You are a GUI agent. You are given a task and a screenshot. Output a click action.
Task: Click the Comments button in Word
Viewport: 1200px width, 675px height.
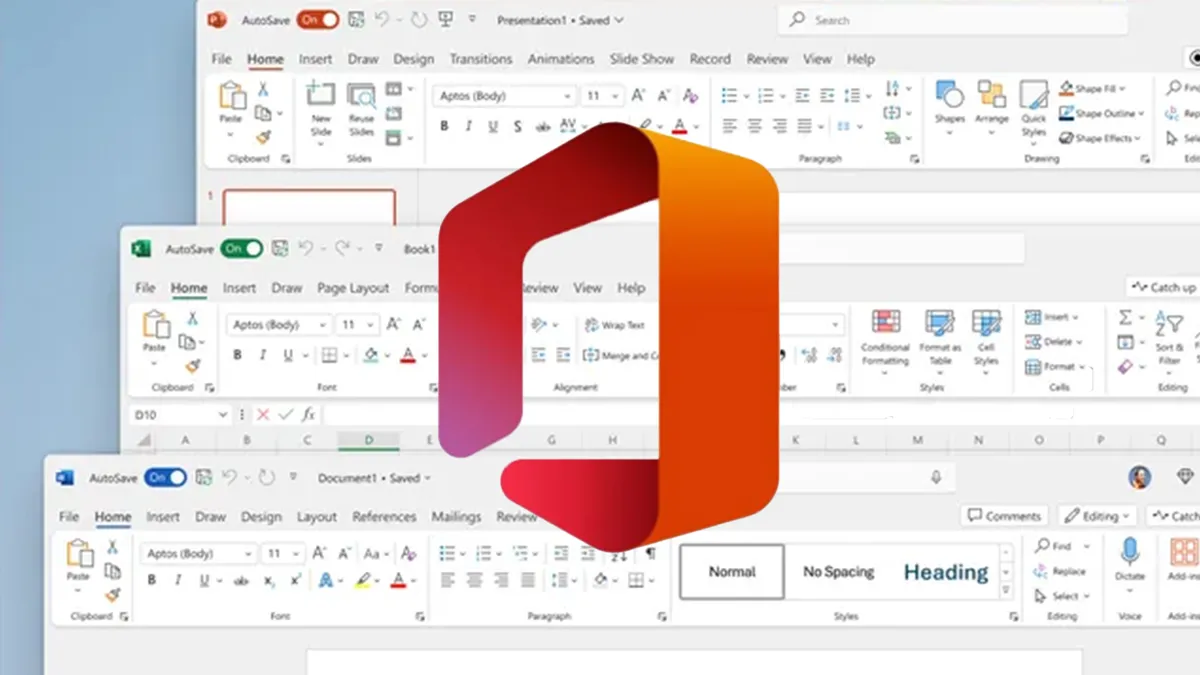coord(1005,516)
